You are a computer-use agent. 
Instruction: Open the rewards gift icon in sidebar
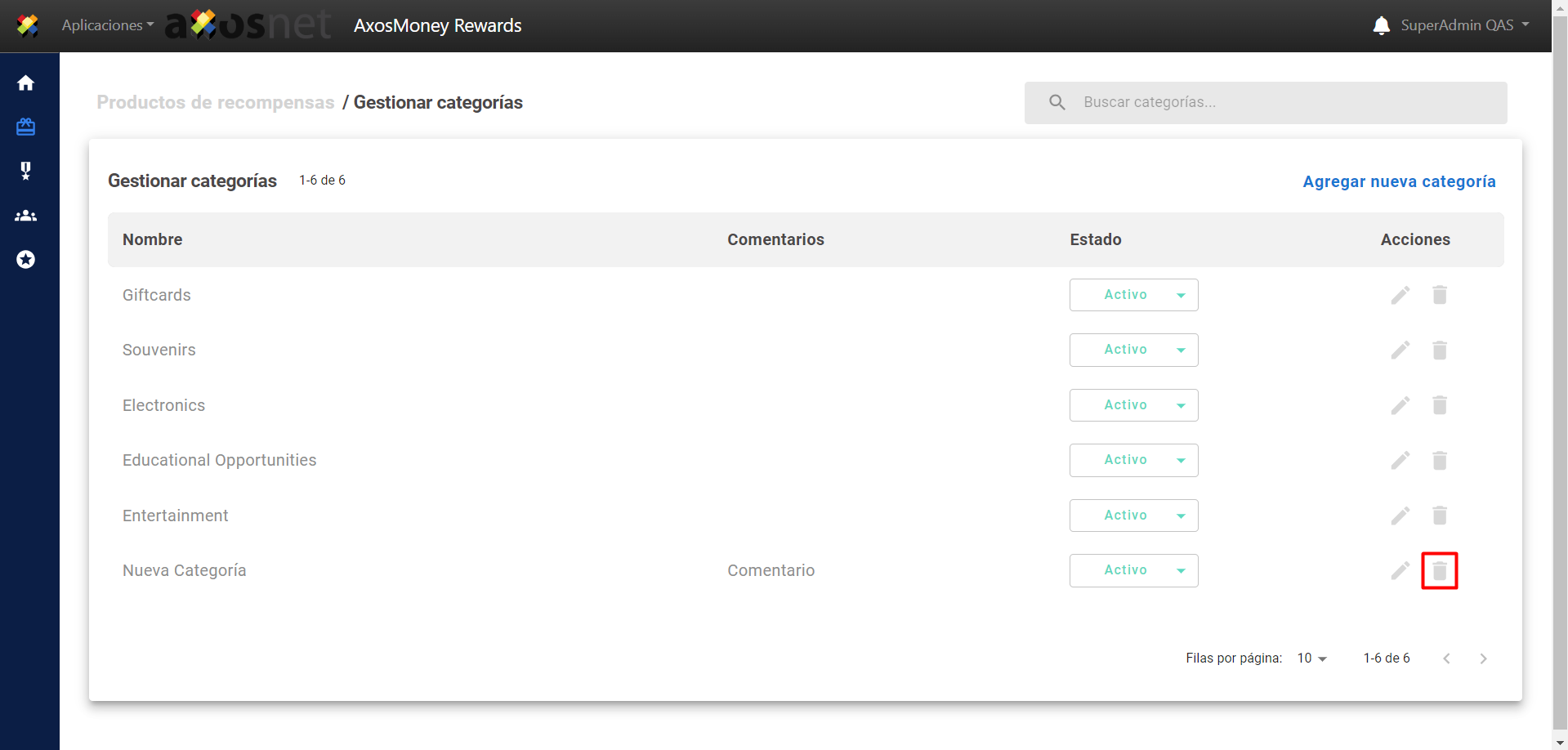[x=26, y=127]
